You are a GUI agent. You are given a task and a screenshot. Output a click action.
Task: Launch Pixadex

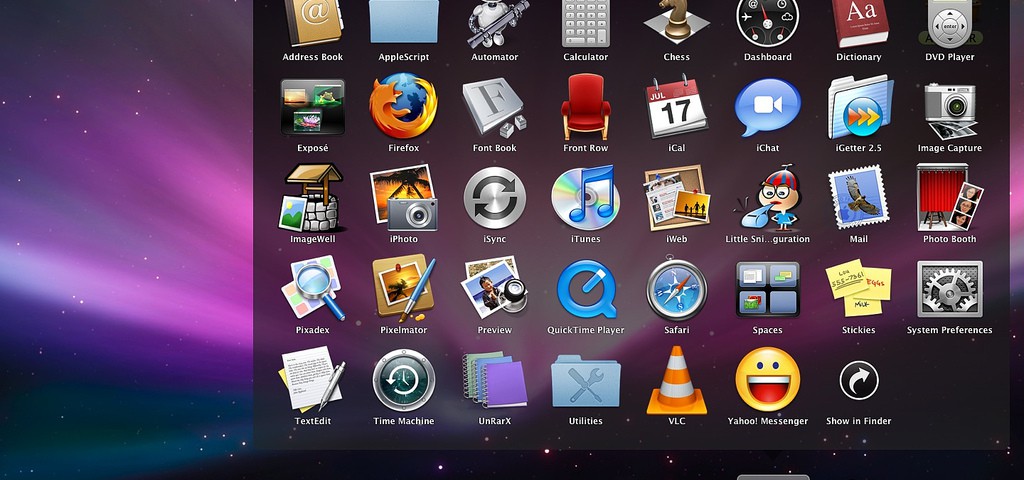pos(313,289)
